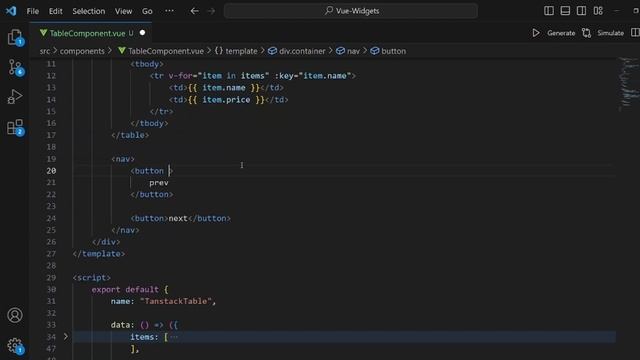Click the search magnifier icon in title bar
The height and width of the screenshot is (360, 640).
[x=329, y=11]
